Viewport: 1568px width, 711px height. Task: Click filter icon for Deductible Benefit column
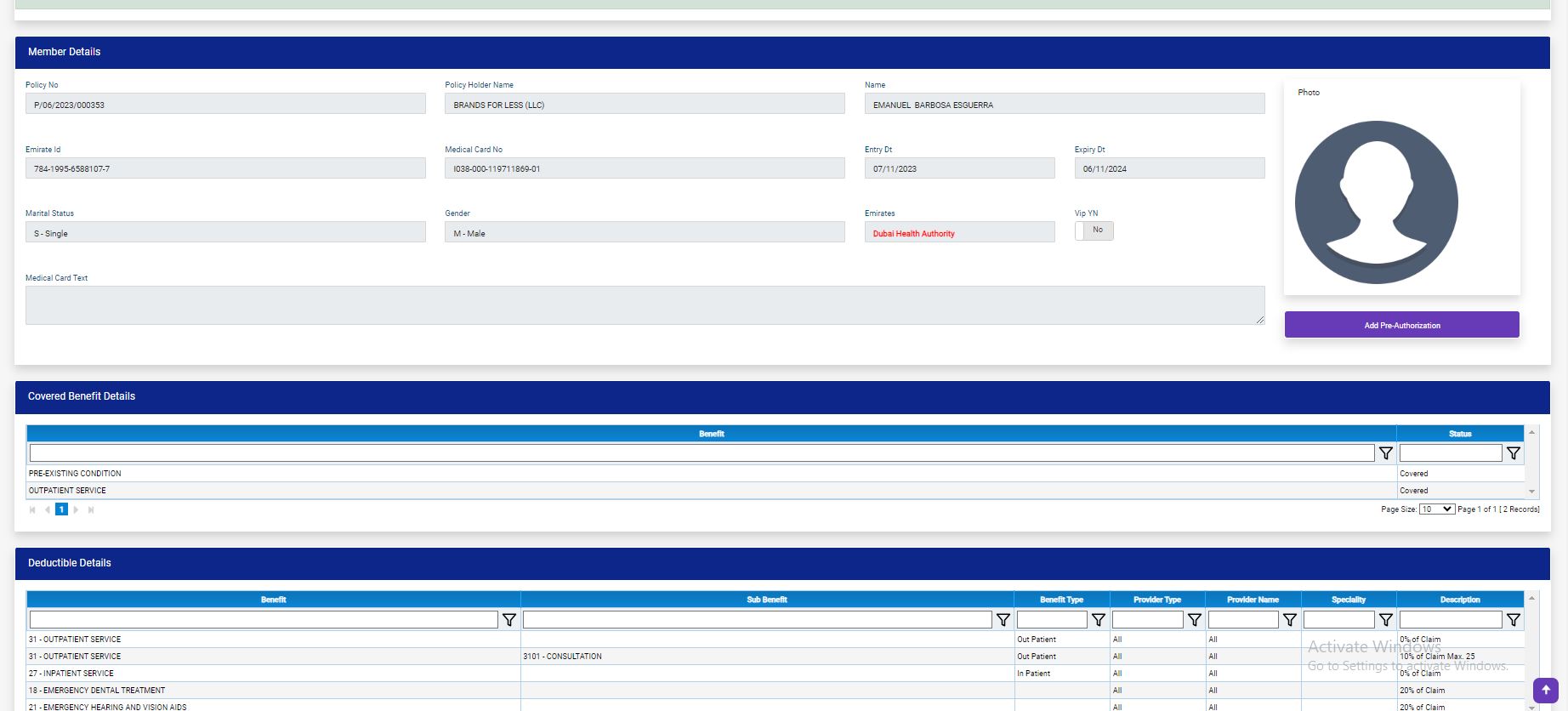click(508, 620)
